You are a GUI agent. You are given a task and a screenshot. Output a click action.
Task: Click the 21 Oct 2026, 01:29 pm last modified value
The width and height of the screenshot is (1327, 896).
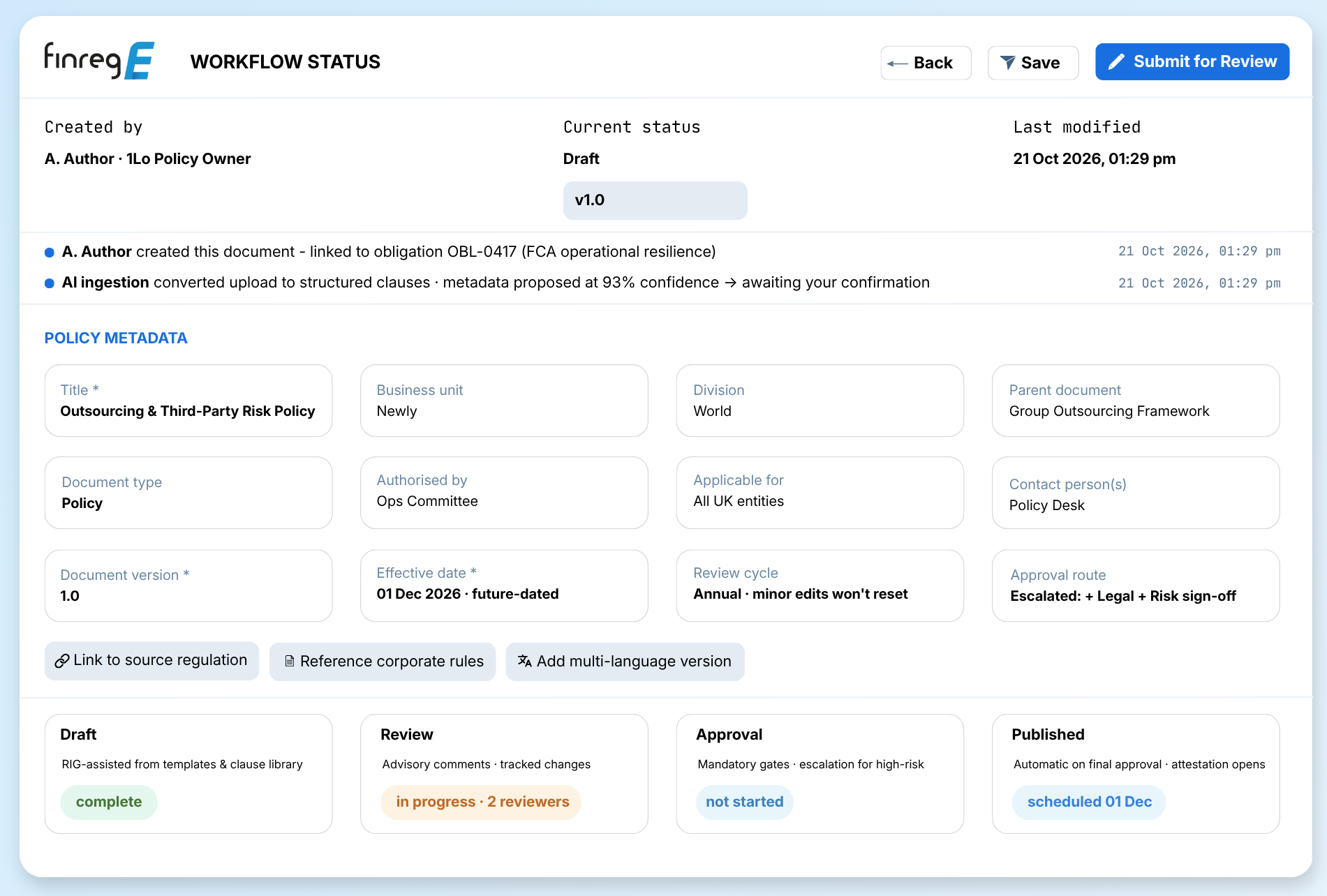(1094, 159)
